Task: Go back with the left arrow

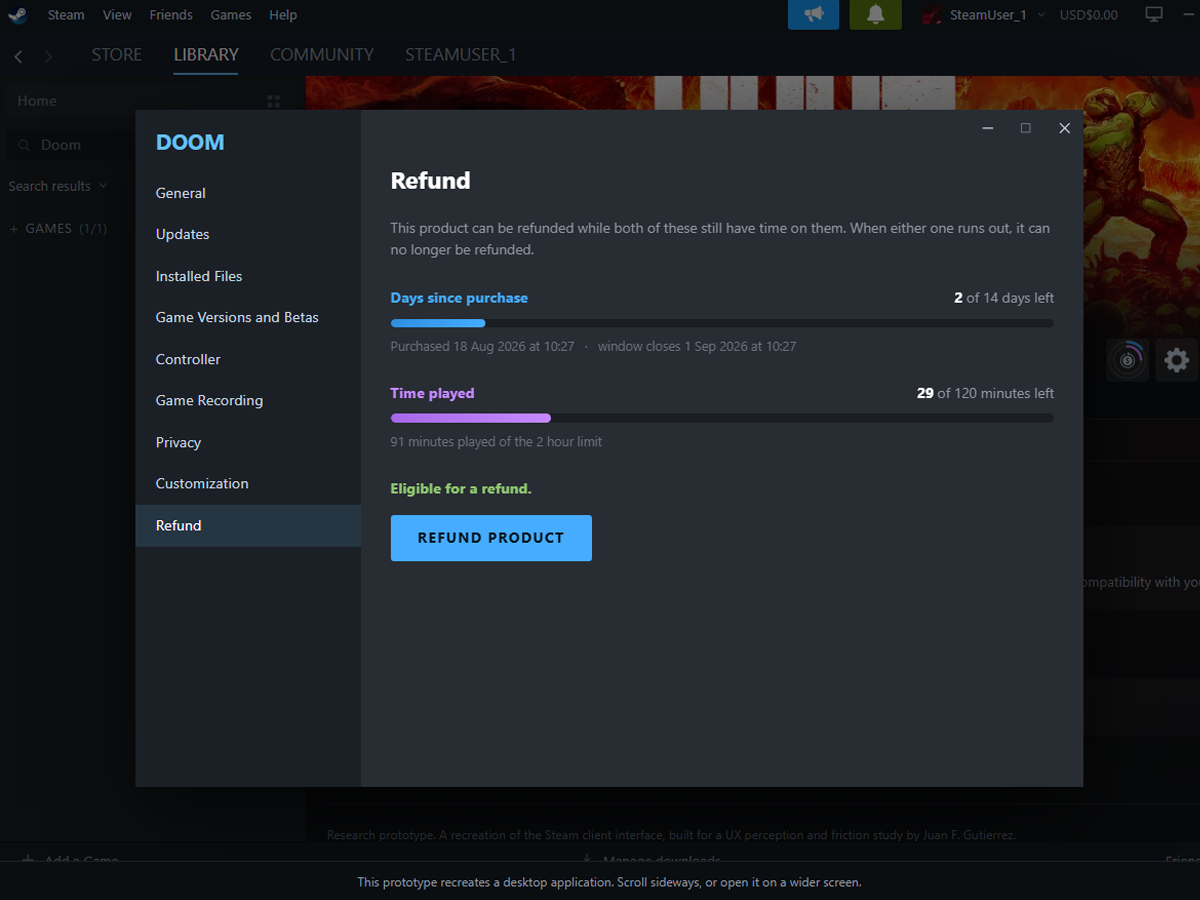Action: (18, 56)
